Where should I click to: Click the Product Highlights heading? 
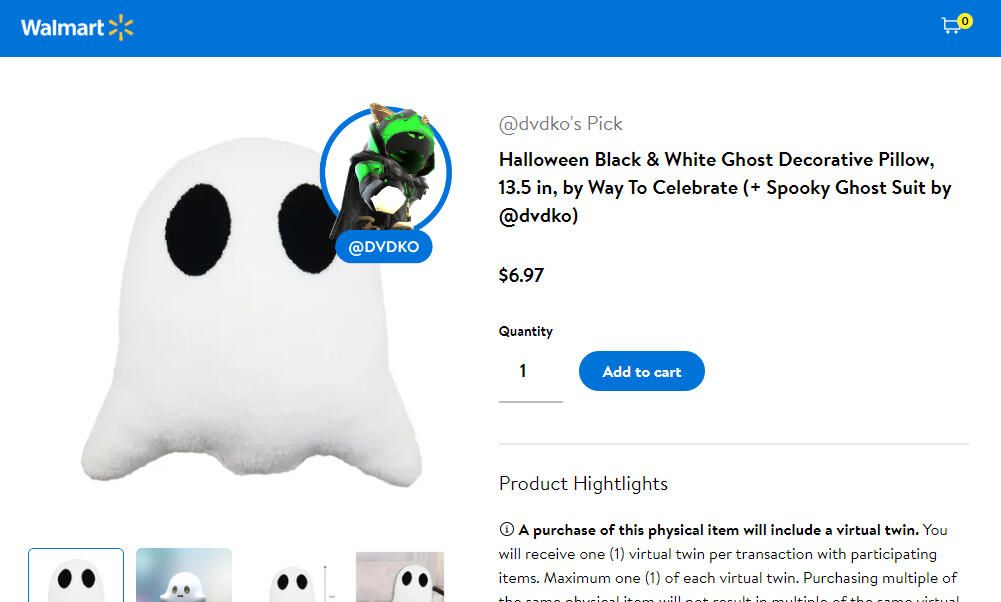(583, 484)
